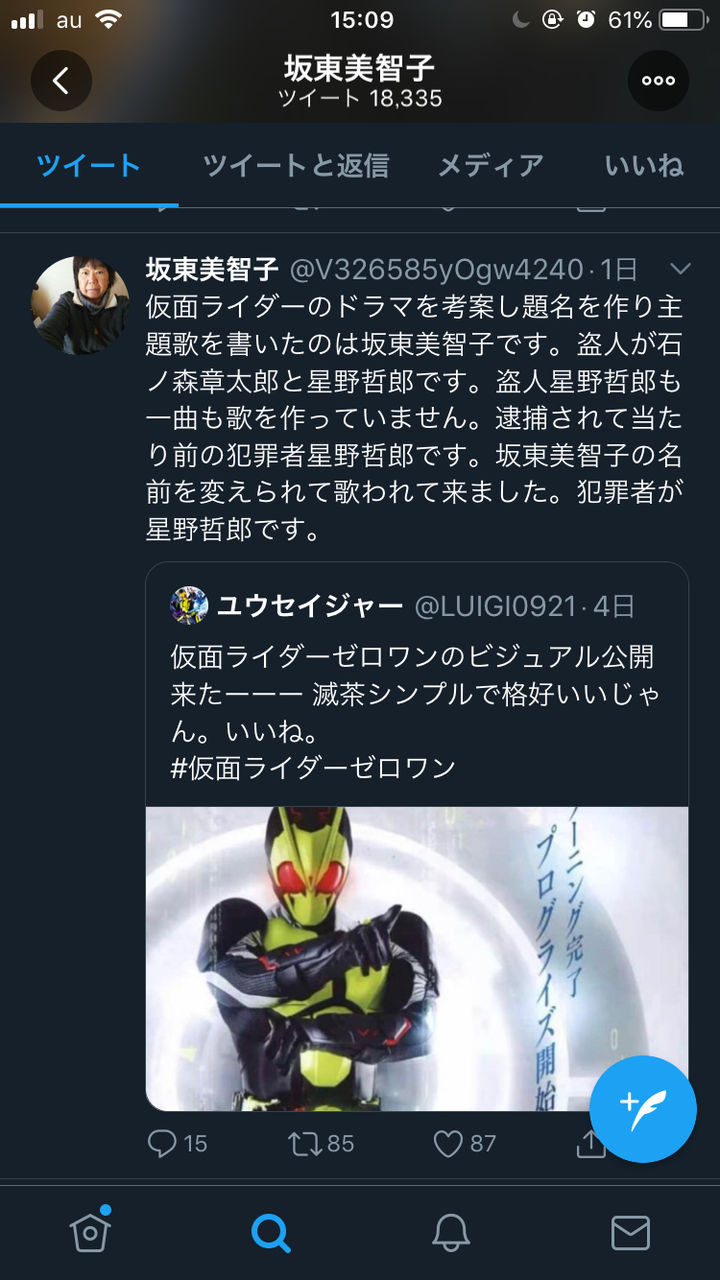Reply to the tweet with 15 comments
This screenshot has width=720, height=1280.
coord(177,1143)
